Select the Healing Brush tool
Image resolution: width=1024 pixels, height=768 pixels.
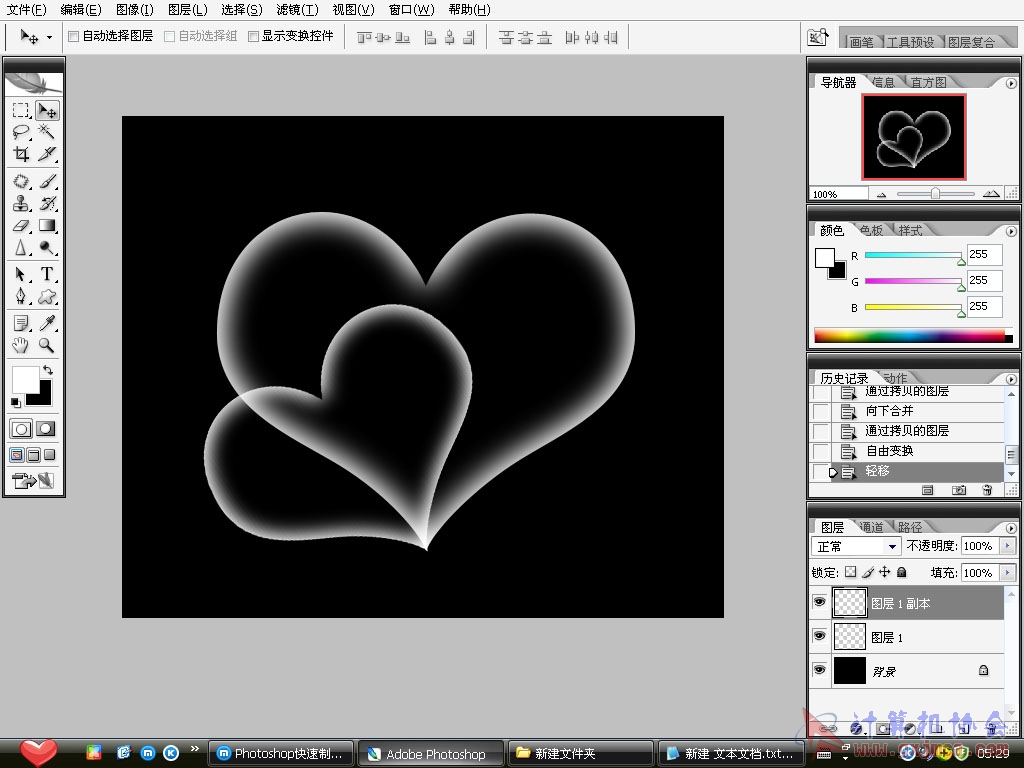[21, 181]
